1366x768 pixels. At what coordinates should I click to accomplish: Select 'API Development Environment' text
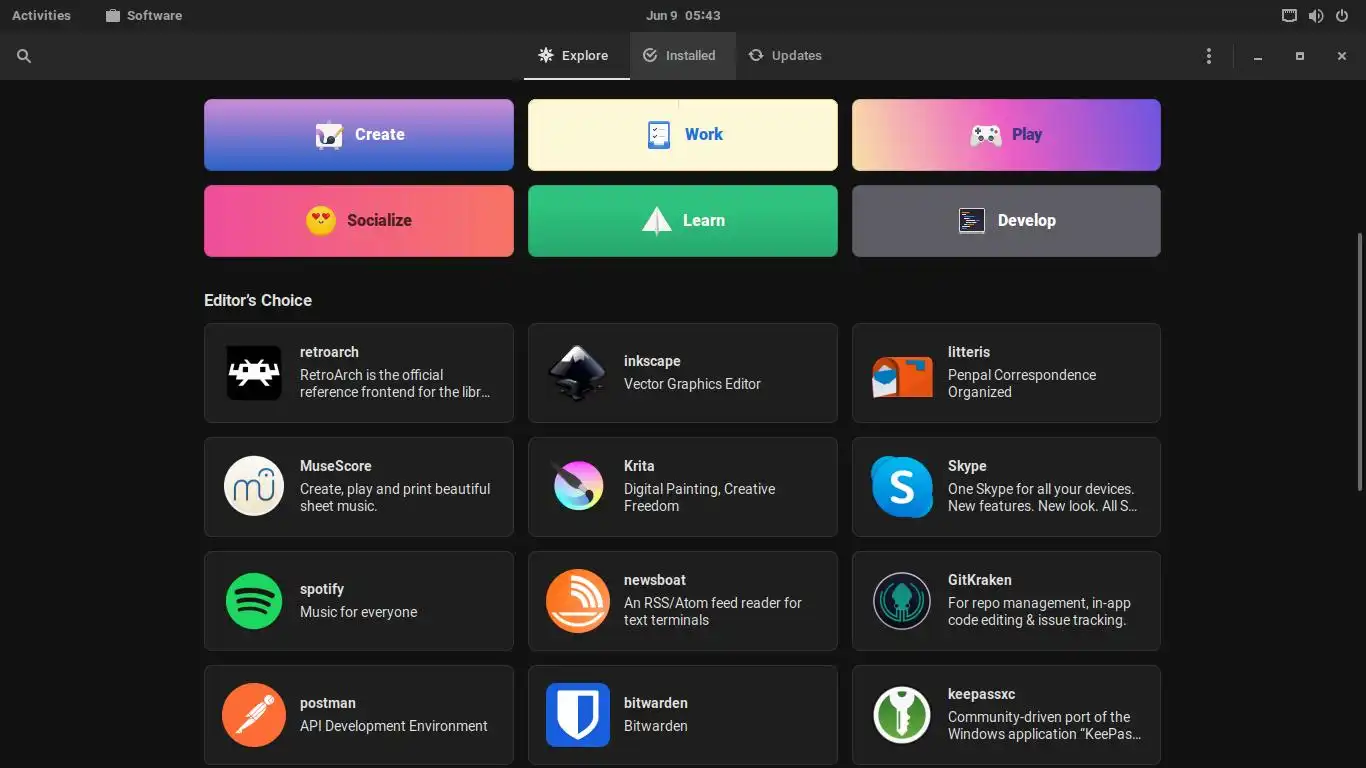tap(394, 726)
